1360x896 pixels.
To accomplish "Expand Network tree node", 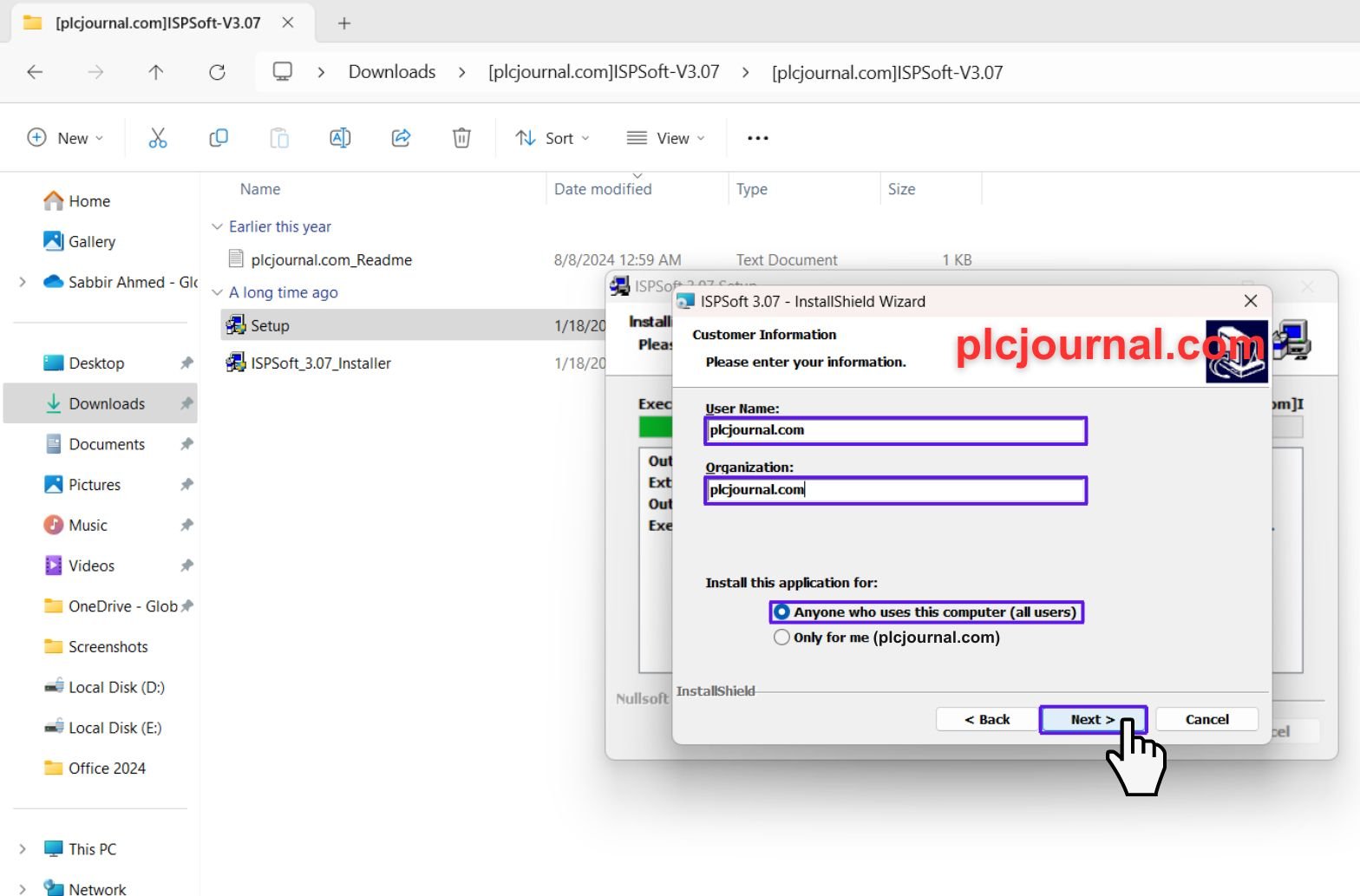I will coord(23,888).
